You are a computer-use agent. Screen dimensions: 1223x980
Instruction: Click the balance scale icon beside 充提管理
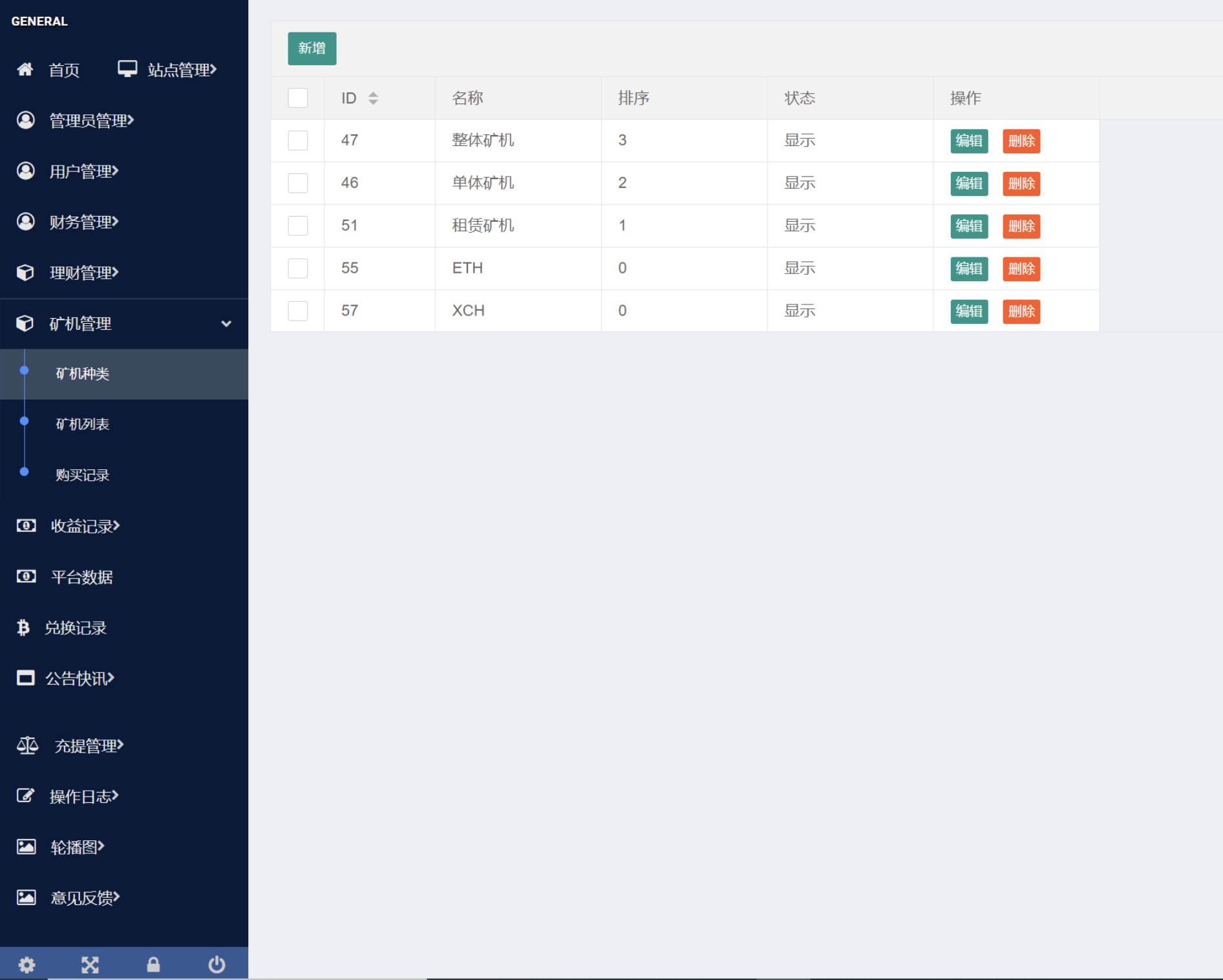[27, 745]
